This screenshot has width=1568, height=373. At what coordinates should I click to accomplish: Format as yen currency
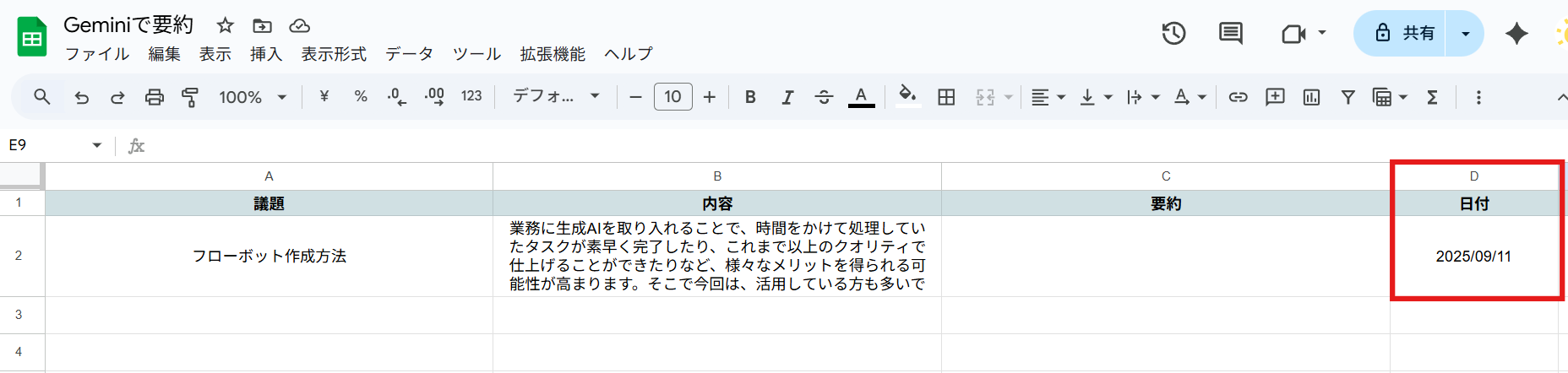pyautogui.click(x=324, y=96)
